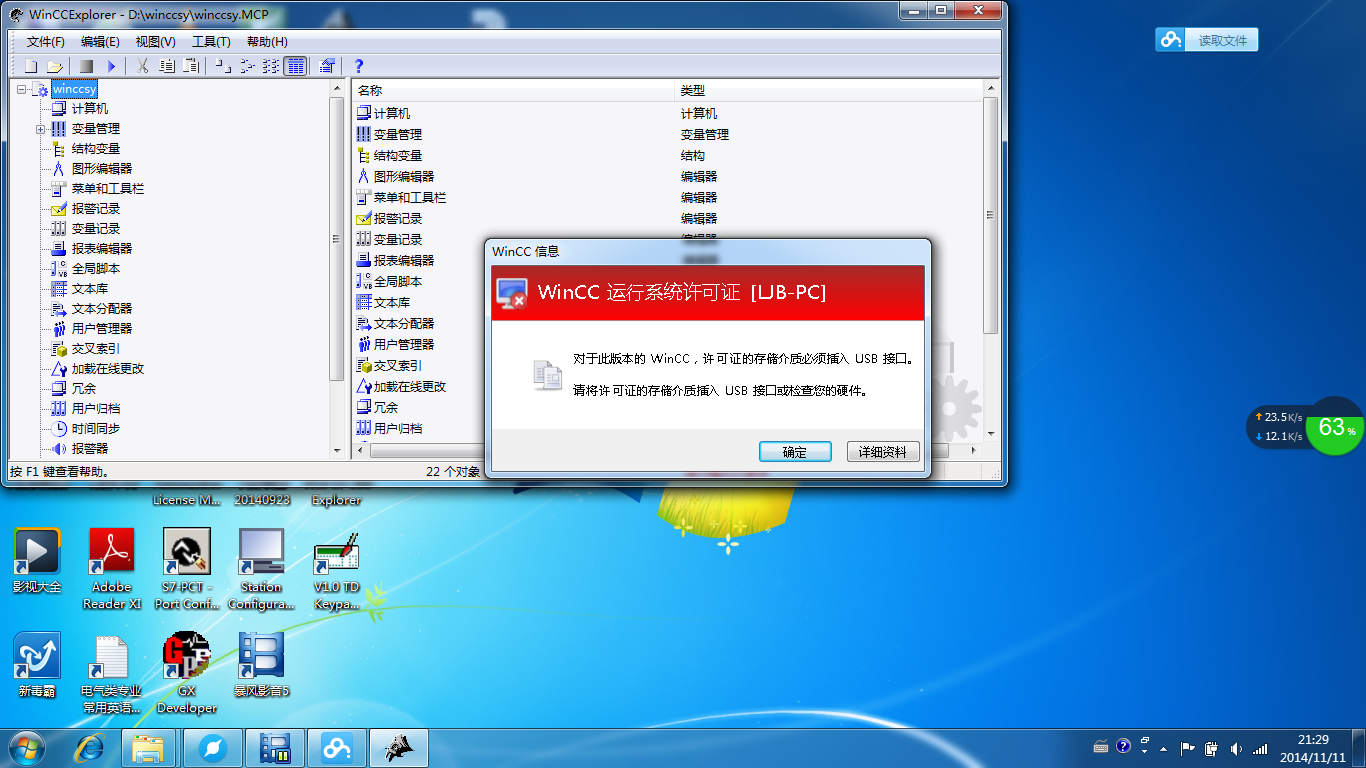Click the Properties toolbar icon

(x=326, y=66)
